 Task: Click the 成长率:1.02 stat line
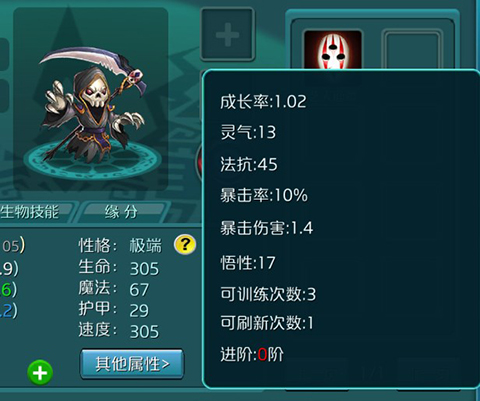click(x=263, y=101)
